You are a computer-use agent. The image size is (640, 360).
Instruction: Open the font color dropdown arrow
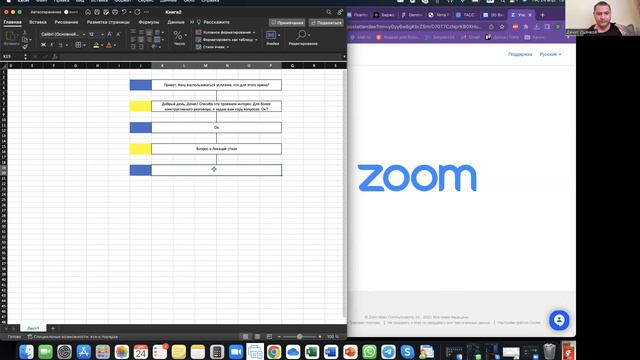point(115,45)
